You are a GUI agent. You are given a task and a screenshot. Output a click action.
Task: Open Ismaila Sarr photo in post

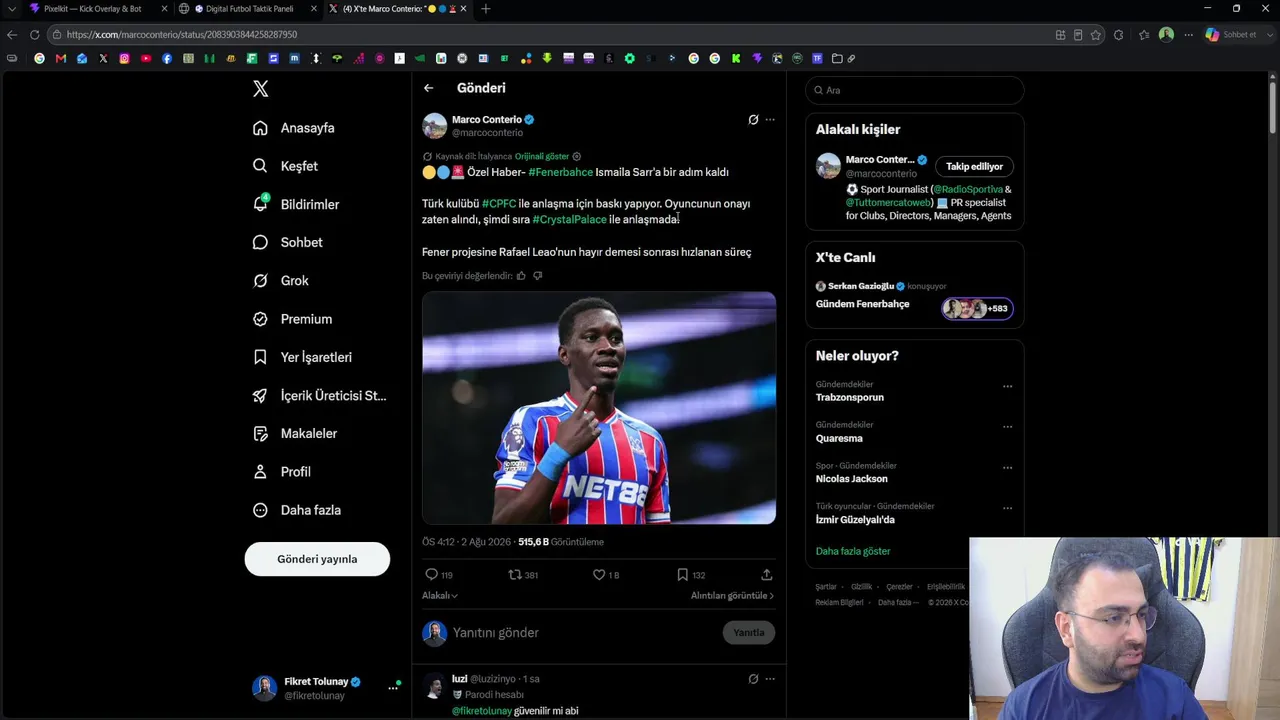(599, 408)
